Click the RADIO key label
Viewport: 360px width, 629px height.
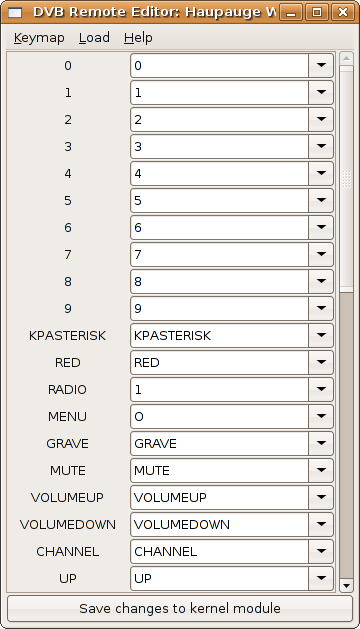[67, 390]
